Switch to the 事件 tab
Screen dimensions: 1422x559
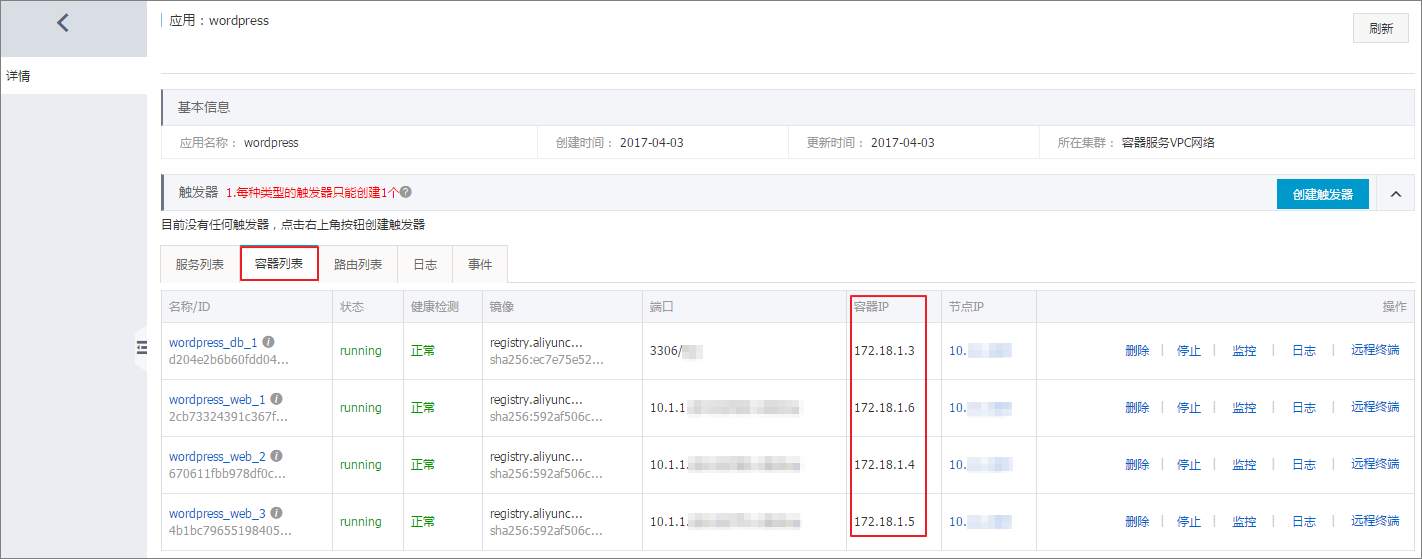(x=480, y=264)
